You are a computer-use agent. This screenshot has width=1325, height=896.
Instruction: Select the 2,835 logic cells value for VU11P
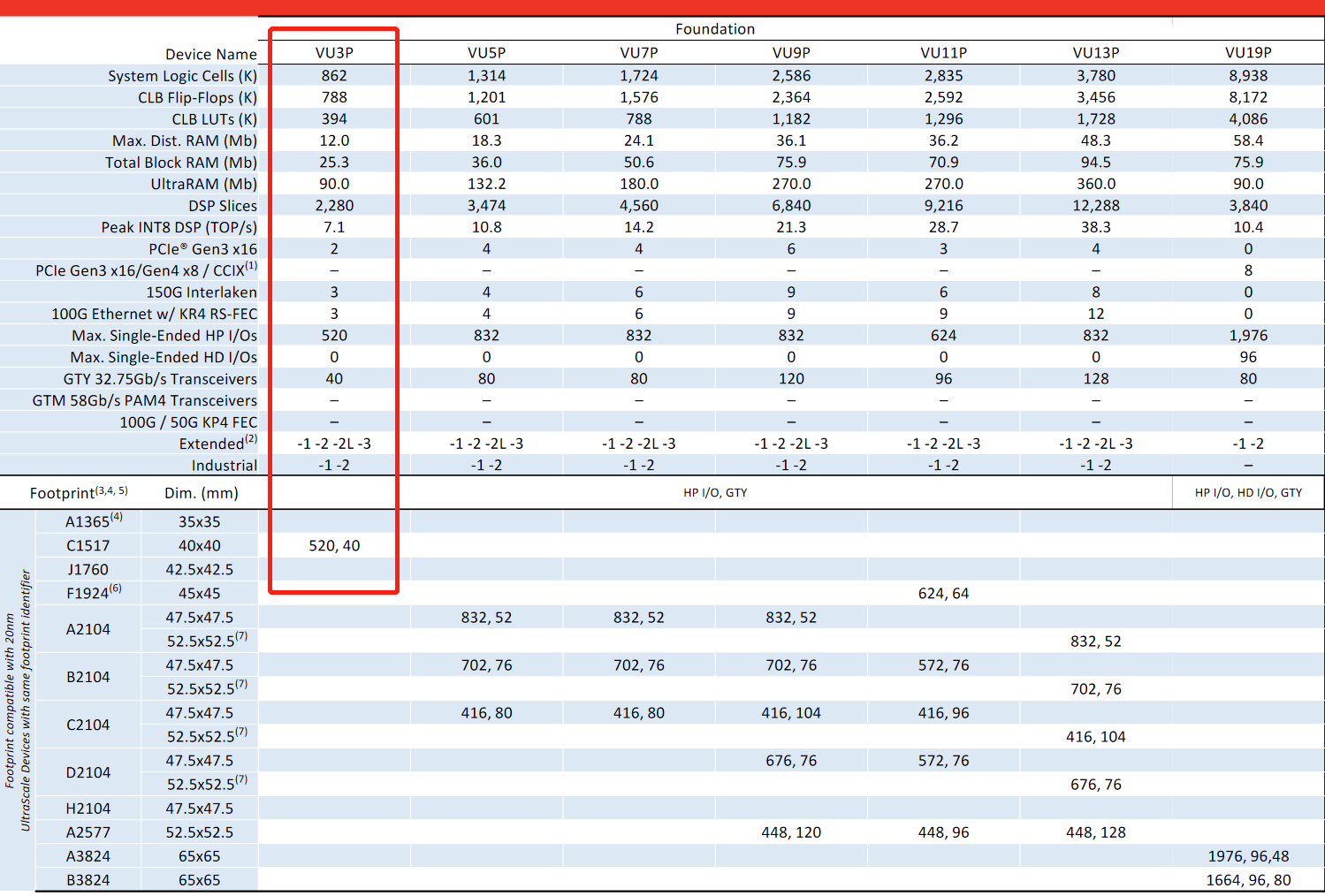(943, 76)
